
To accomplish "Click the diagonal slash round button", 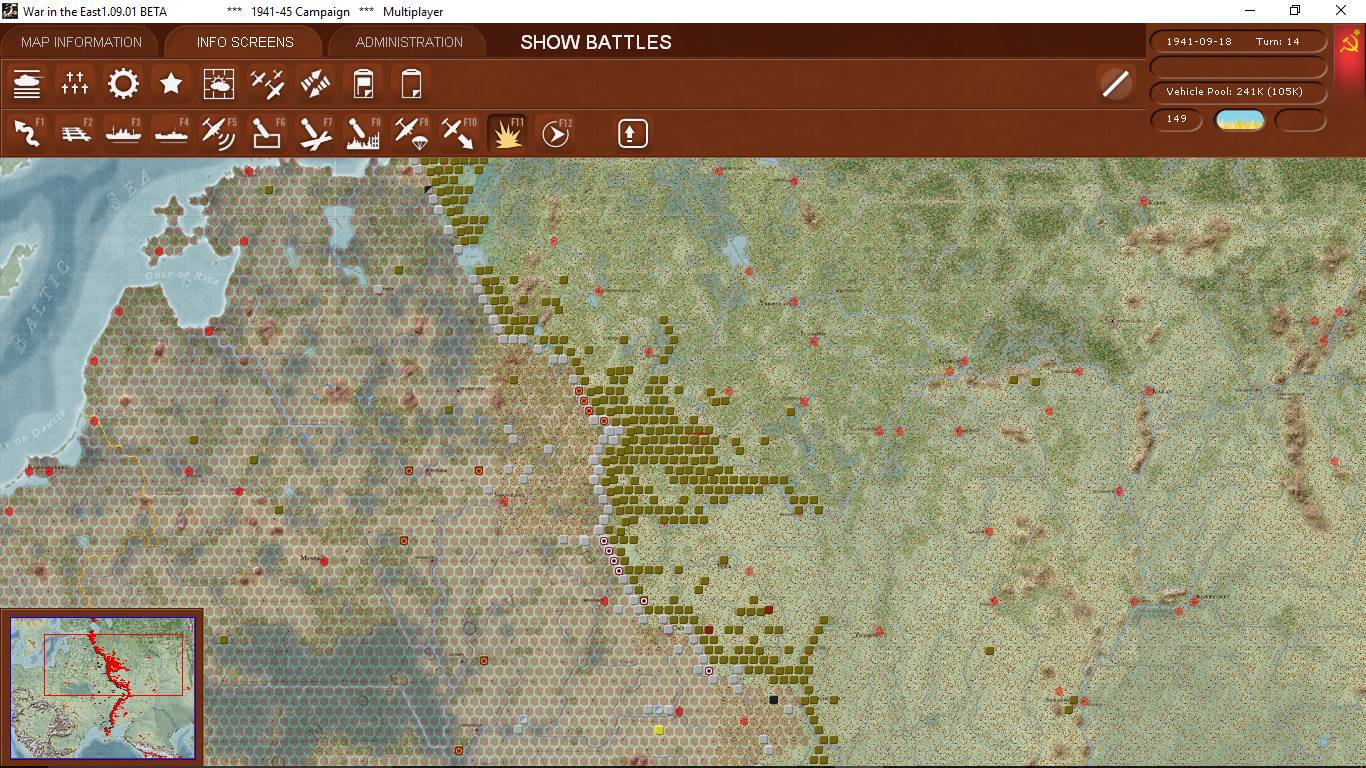I will (x=1115, y=84).
